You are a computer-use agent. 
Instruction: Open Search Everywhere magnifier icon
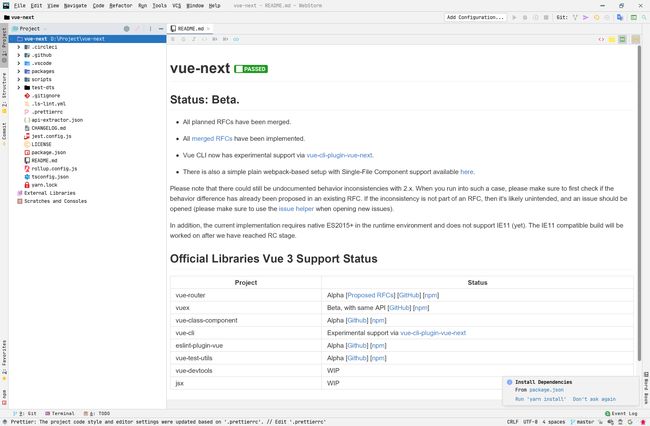(x=644, y=17)
